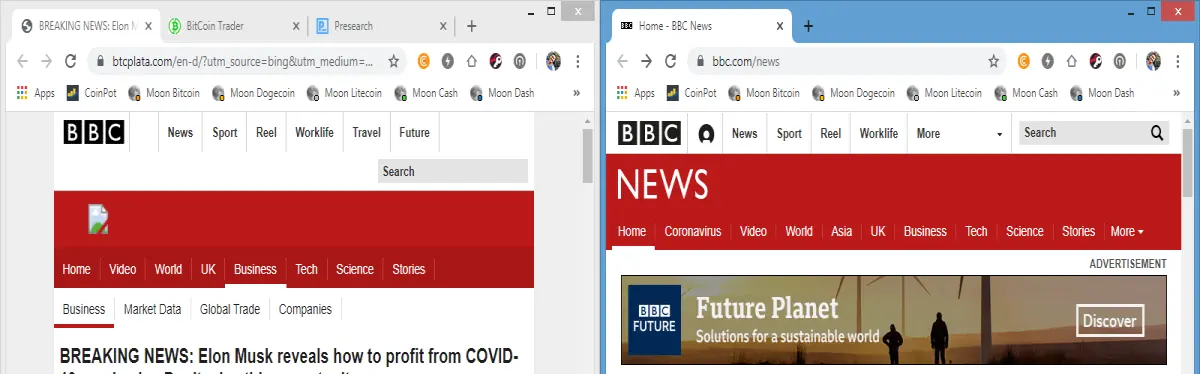The width and height of the screenshot is (1200, 374).
Task: Click red round extension icon in right window
Action: [1096, 61]
